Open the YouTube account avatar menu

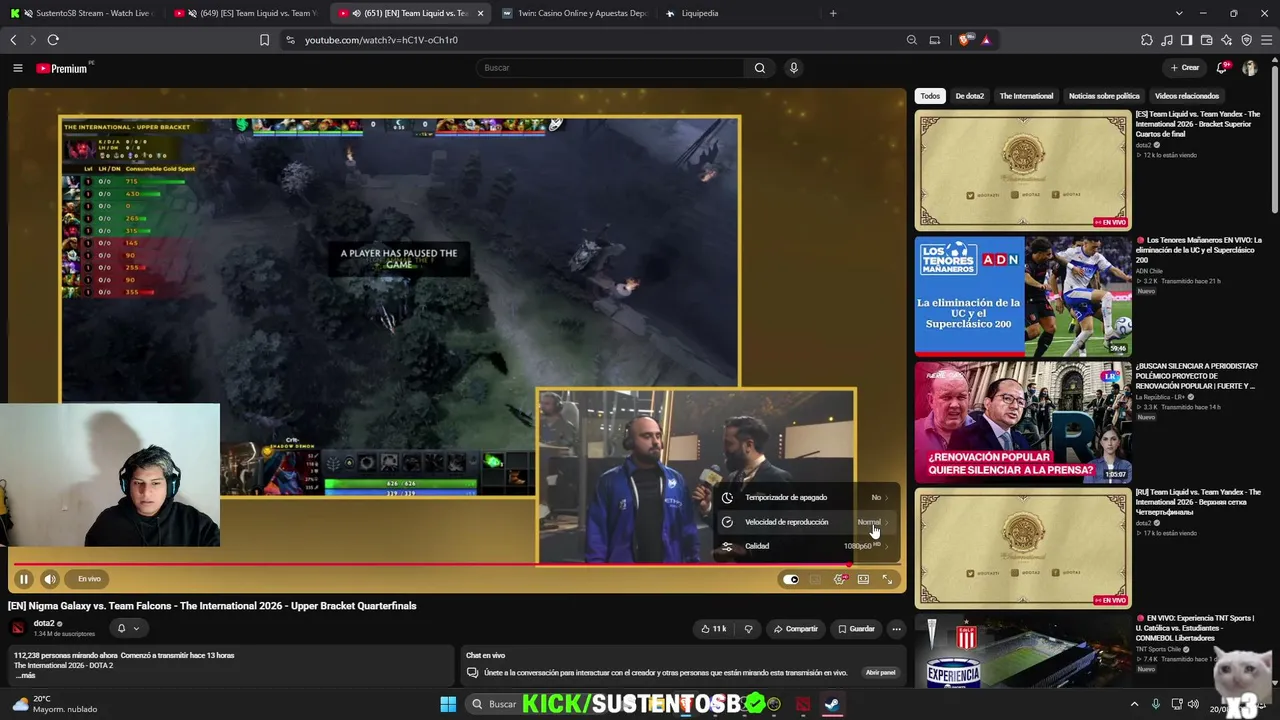point(1249,68)
